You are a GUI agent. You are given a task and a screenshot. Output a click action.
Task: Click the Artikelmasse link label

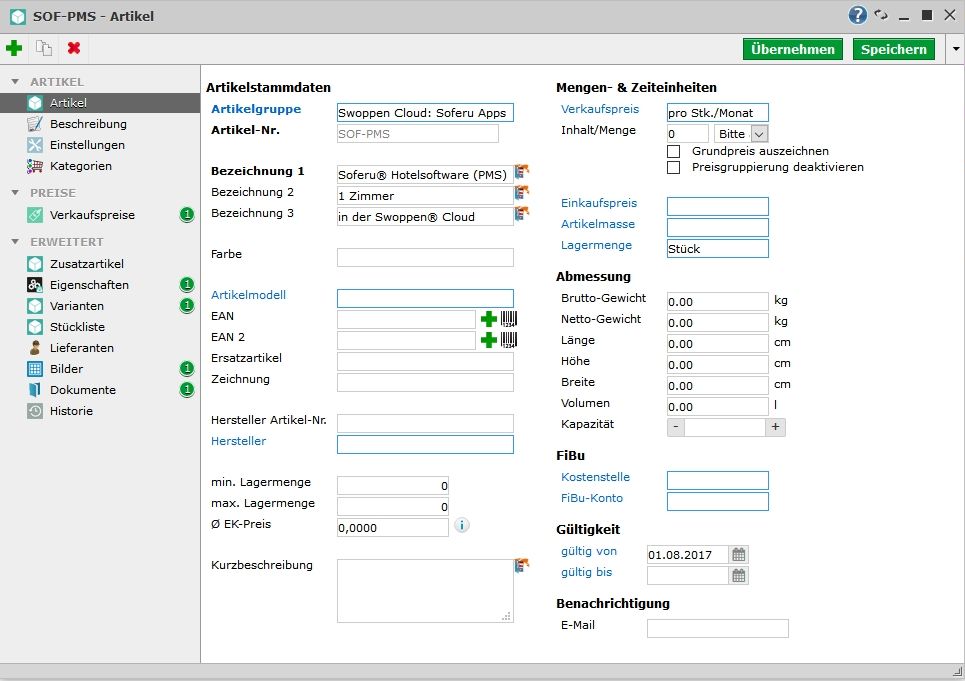(598, 224)
